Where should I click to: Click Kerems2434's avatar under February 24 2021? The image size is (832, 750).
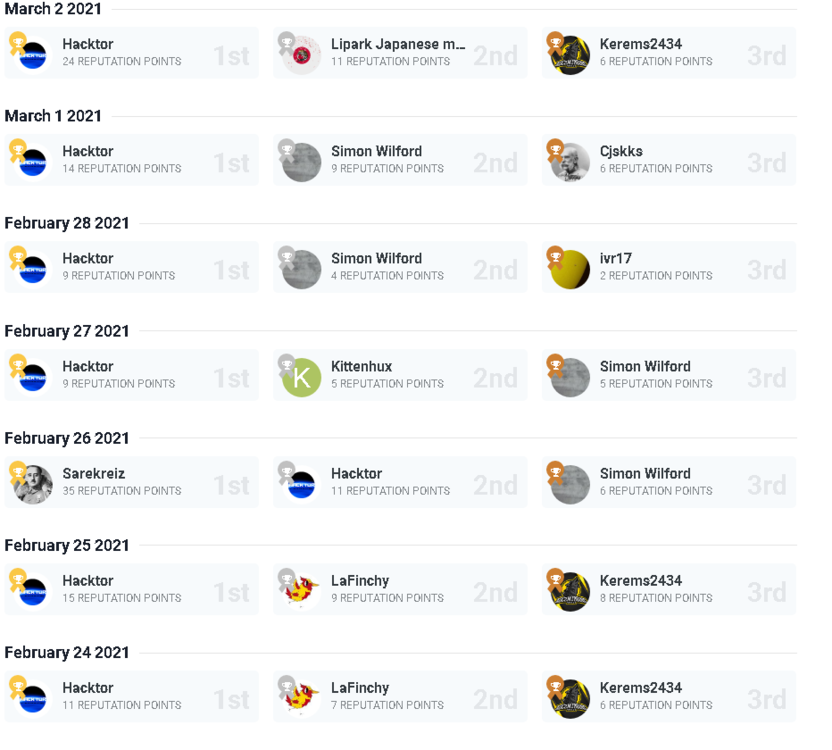(570, 699)
